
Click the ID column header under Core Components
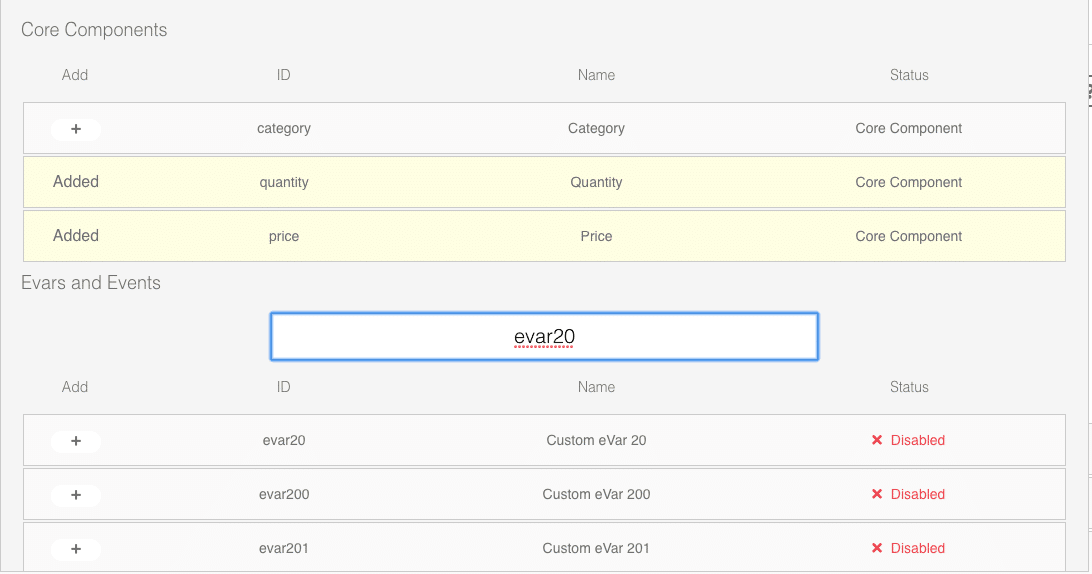coord(283,75)
